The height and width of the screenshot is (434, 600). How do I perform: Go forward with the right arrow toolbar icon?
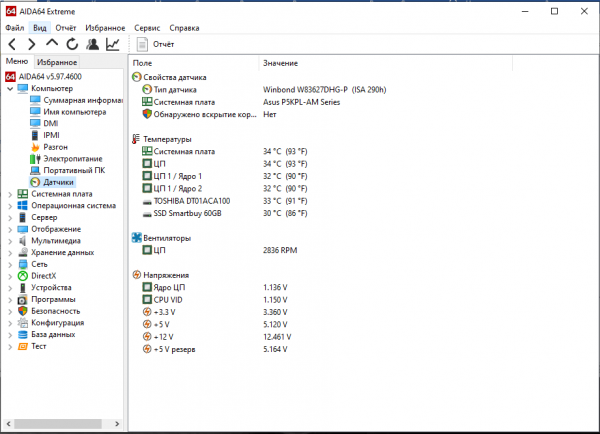pos(32,44)
